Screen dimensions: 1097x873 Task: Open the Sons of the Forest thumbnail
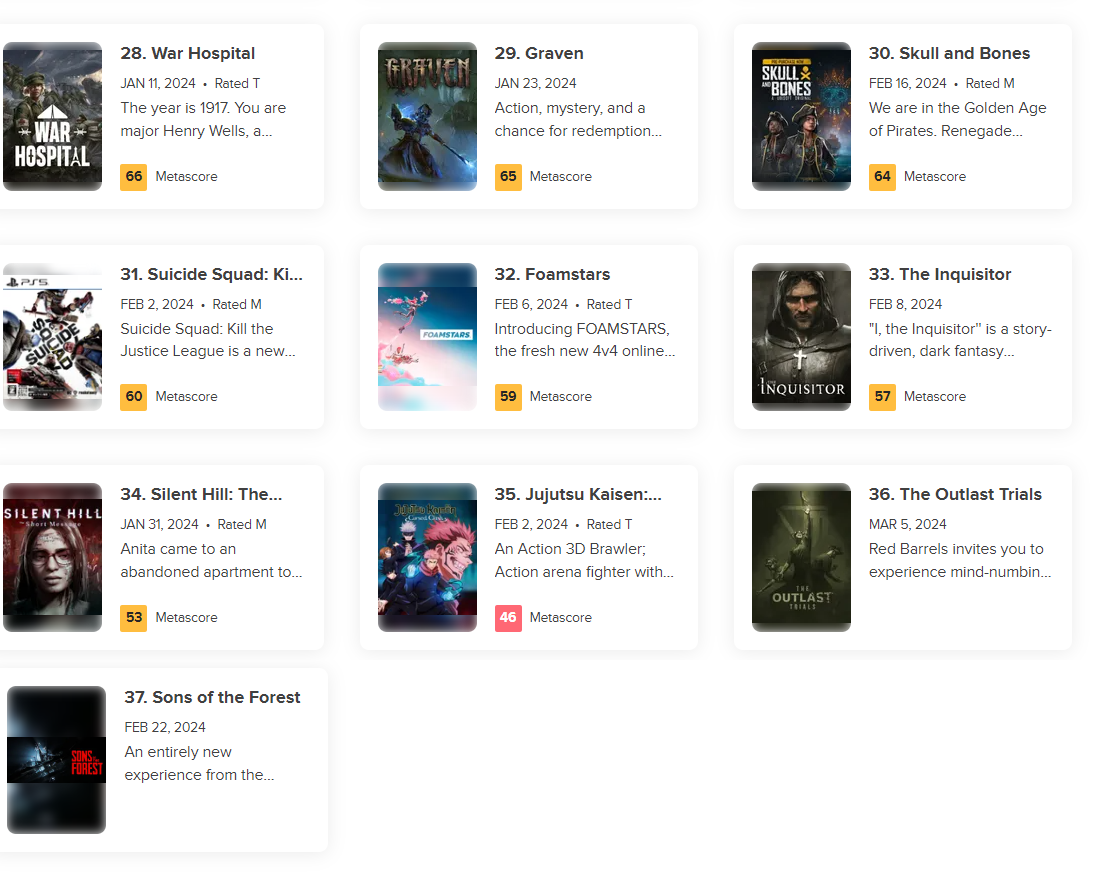[x=57, y=760]
